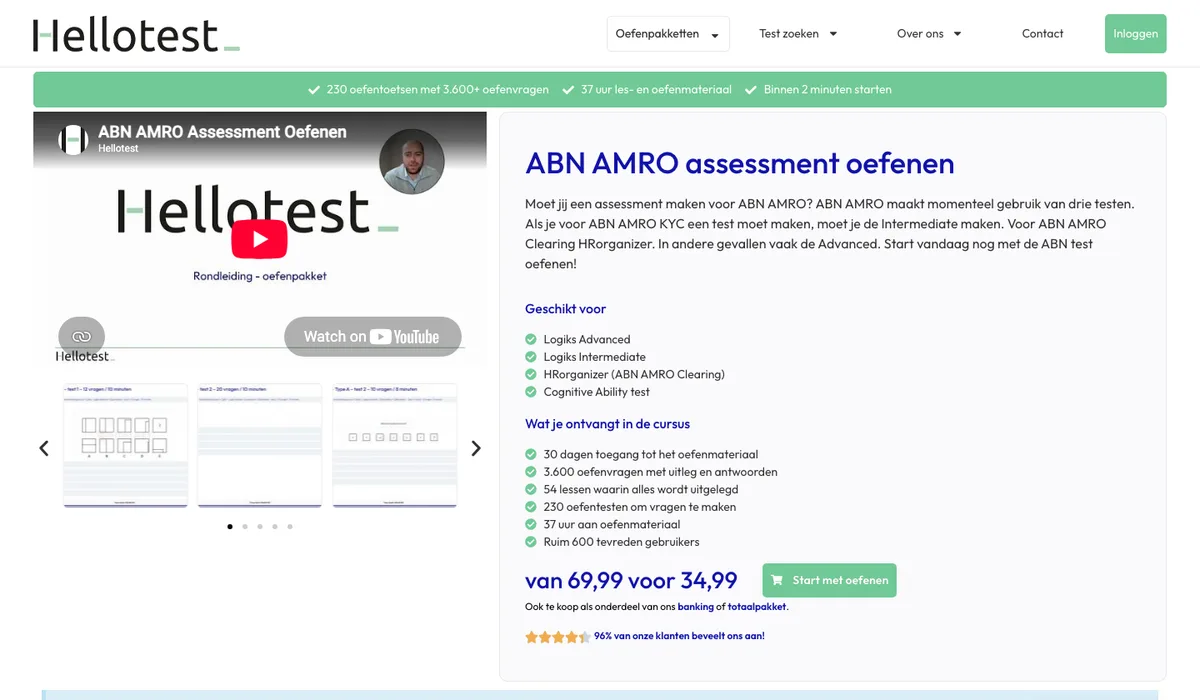
Task: Click 'Wat je ontvangt in de cursus' heading
Action: (608, 424)
